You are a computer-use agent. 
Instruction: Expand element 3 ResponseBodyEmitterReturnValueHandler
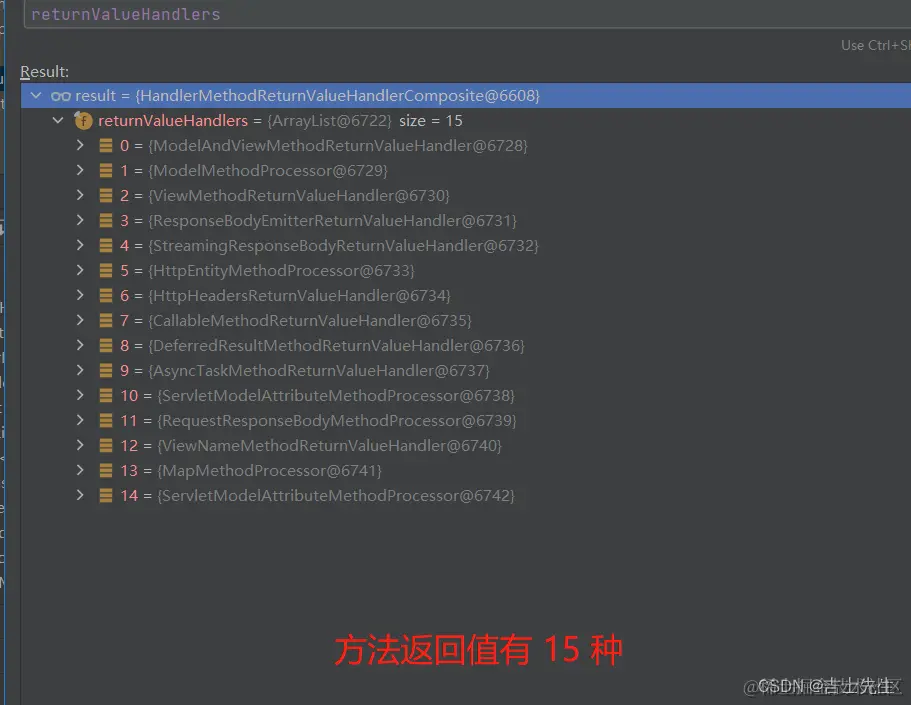click(x=80, y=220)
